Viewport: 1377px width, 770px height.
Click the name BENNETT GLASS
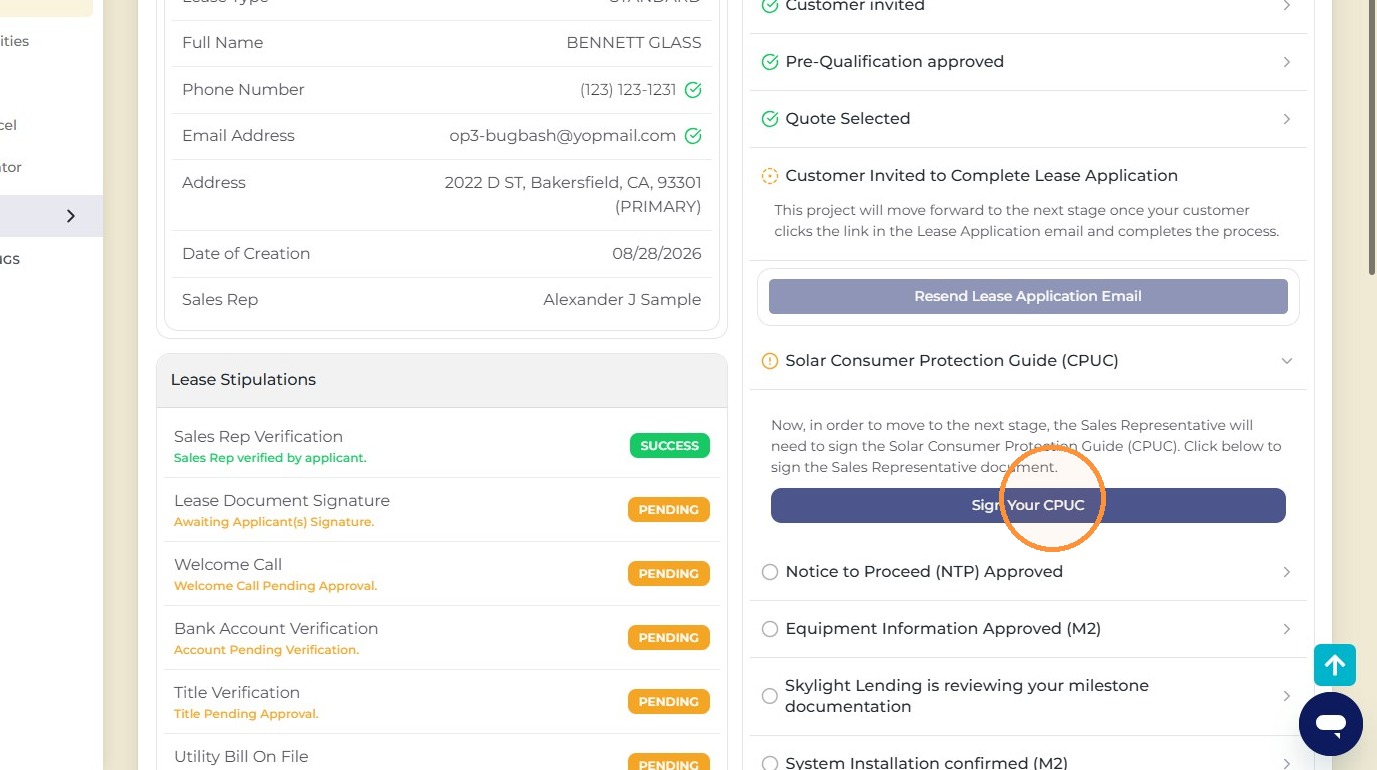point(634,43)
